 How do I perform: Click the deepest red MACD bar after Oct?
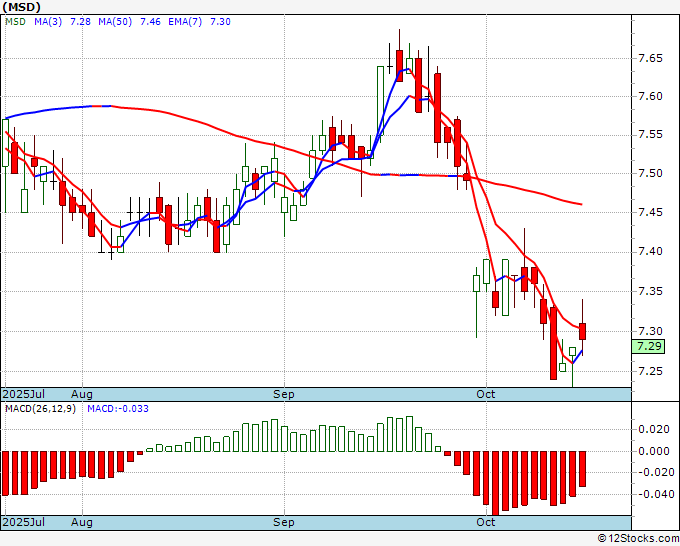[x=495, y=483]
